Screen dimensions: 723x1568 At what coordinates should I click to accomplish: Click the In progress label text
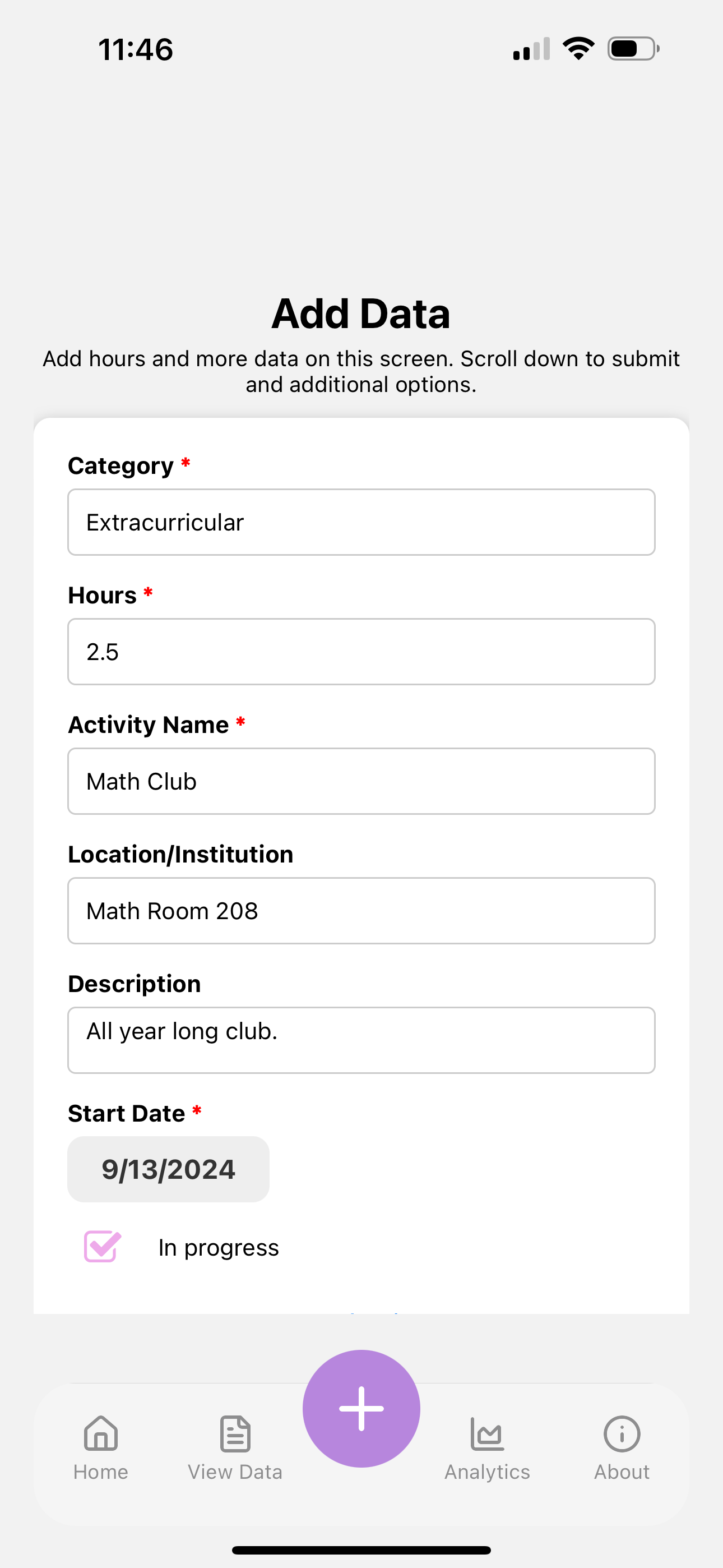click(219, 1248)
